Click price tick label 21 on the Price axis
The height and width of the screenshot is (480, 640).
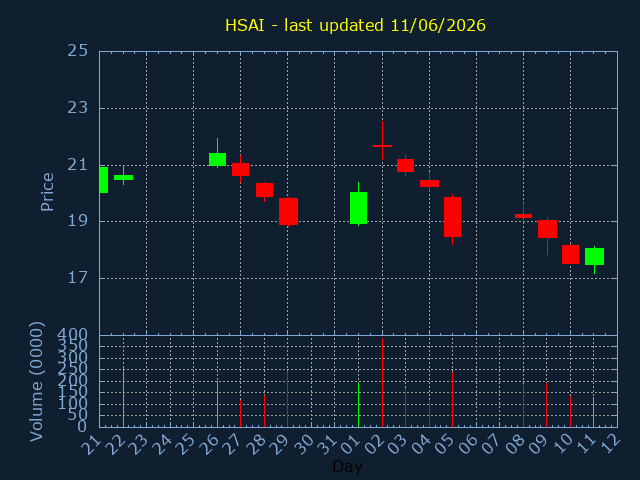[x=78, y=165]
